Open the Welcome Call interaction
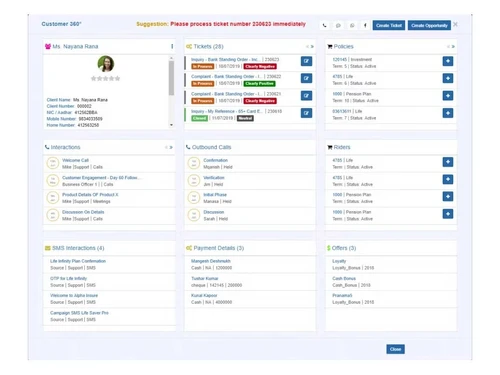 coord(75,160)
